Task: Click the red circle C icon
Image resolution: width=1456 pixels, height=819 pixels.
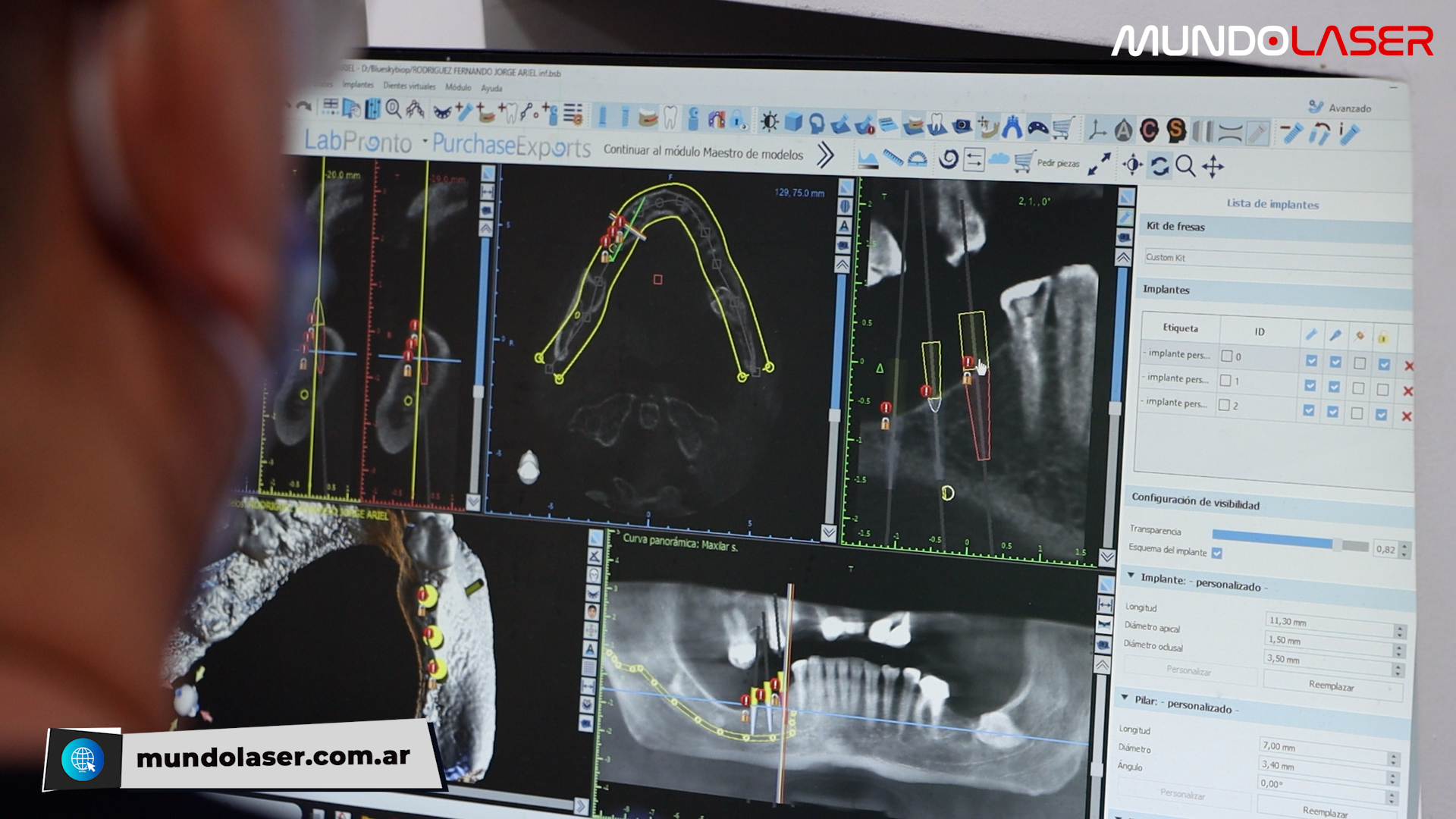Action: (x=1150, y=130)
